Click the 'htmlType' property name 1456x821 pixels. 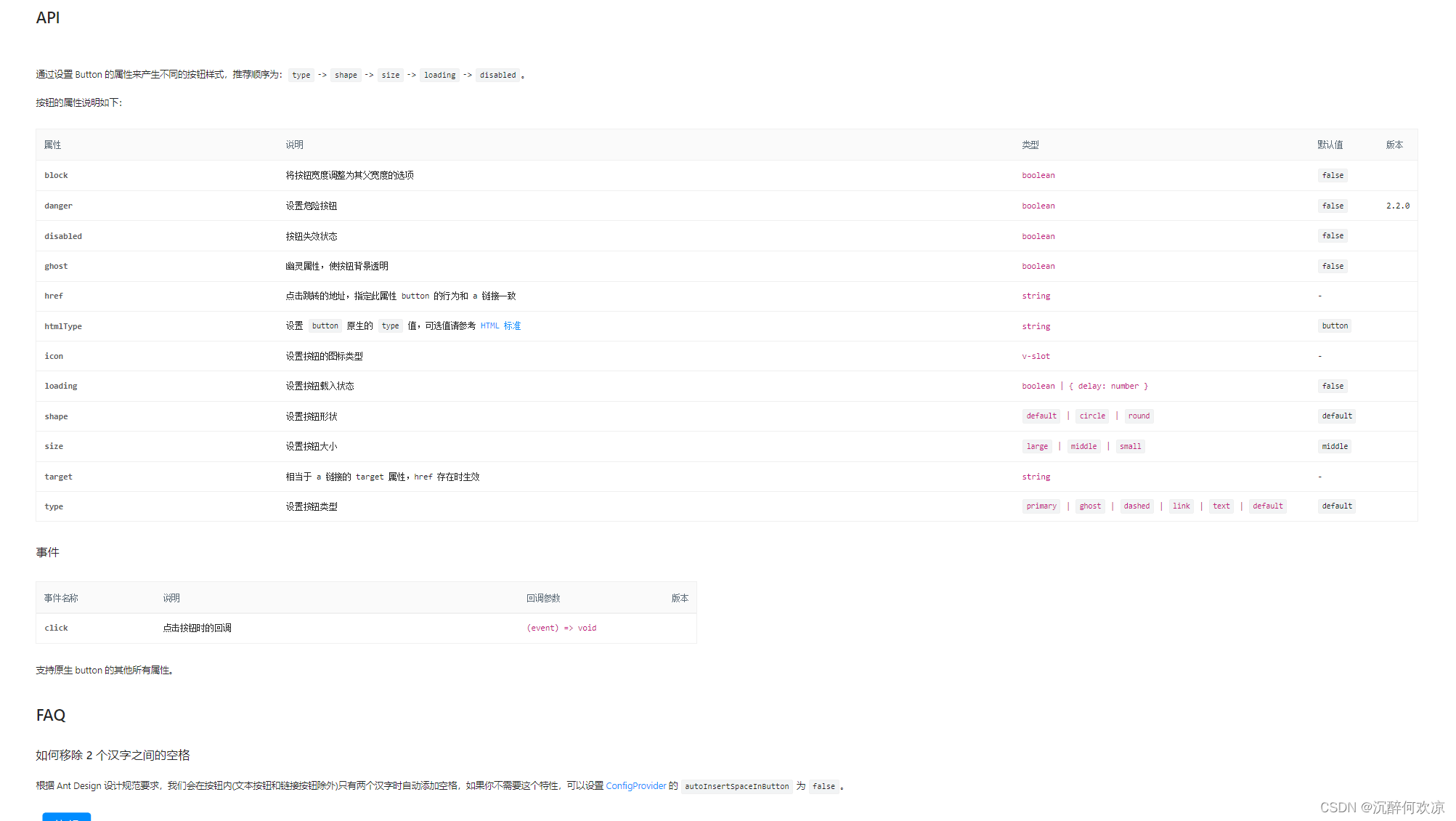(63, 327)
